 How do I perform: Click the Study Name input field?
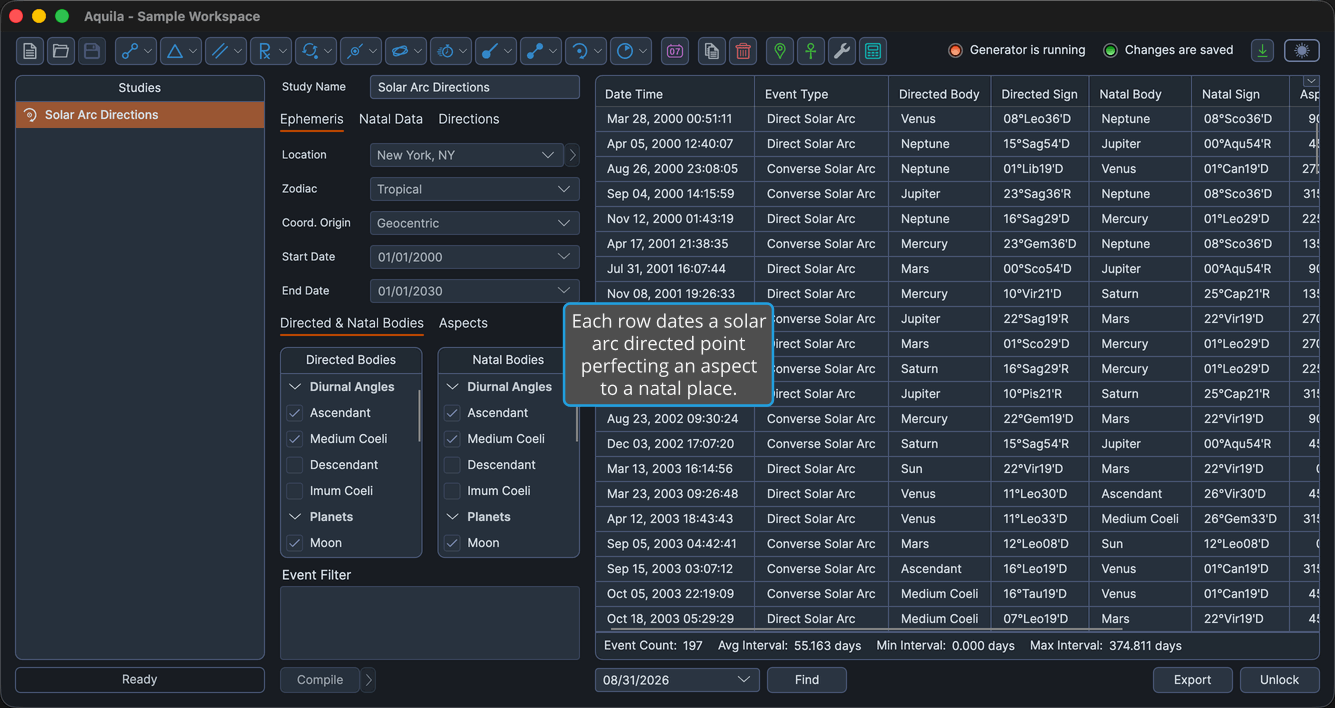click(474, 87)
